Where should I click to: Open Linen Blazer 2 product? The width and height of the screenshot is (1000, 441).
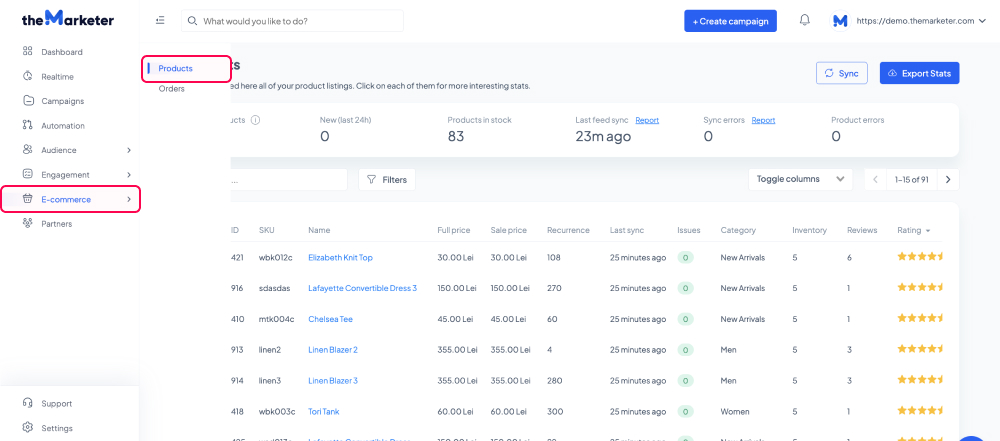point(333,349)
